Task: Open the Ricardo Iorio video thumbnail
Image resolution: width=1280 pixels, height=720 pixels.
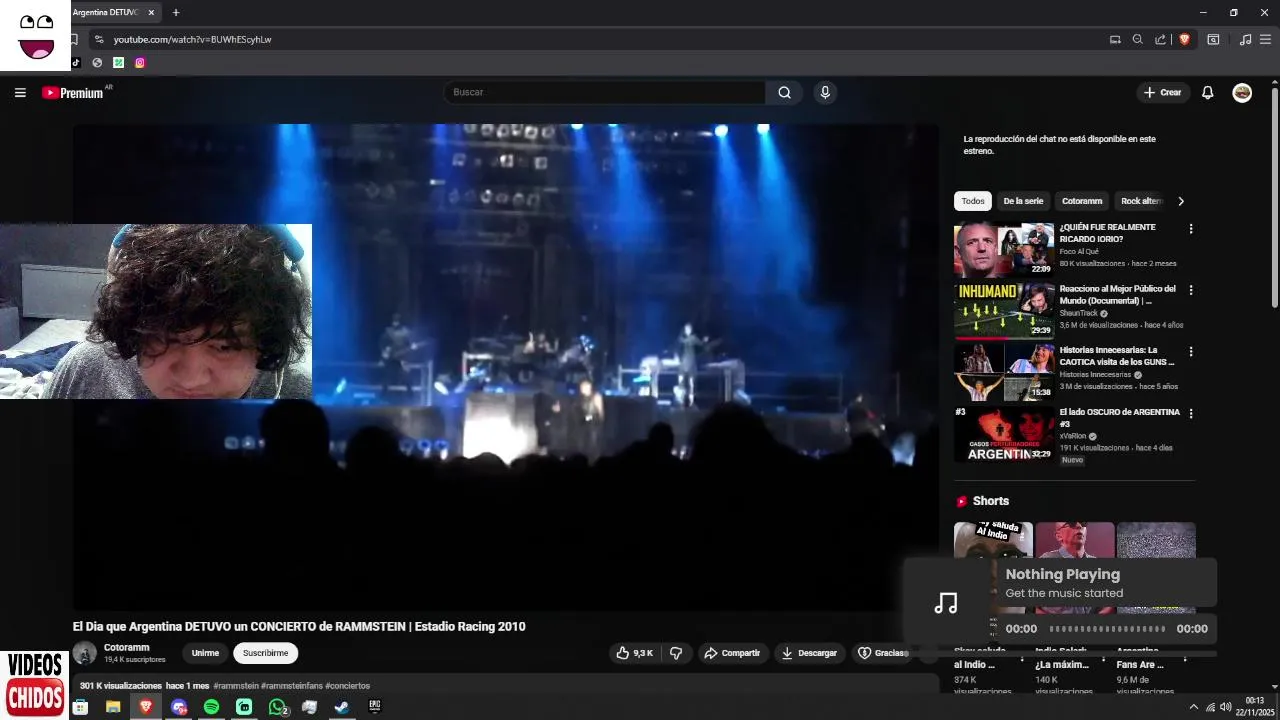Action: [x=1004, y=249]
